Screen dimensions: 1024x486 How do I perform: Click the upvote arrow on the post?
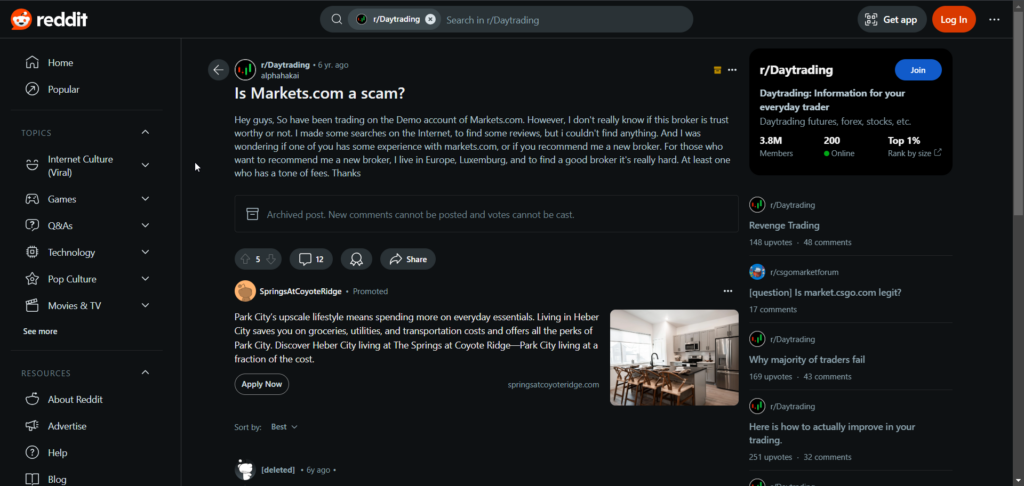click(x=246, y=259)
